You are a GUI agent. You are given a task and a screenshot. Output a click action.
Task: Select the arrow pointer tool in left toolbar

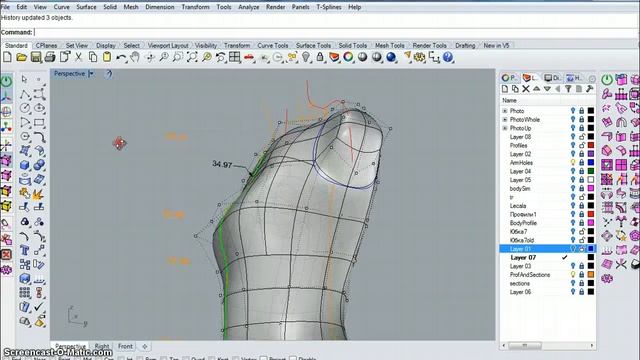pos(24,79)
